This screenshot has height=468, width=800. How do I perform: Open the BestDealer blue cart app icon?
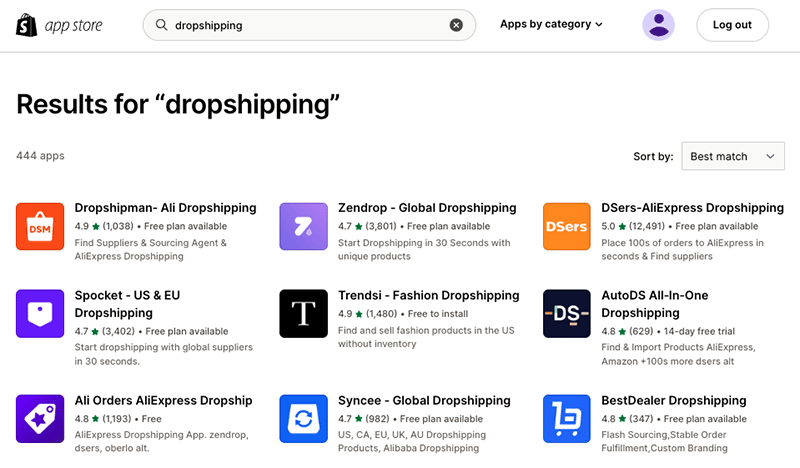(567, 418)
